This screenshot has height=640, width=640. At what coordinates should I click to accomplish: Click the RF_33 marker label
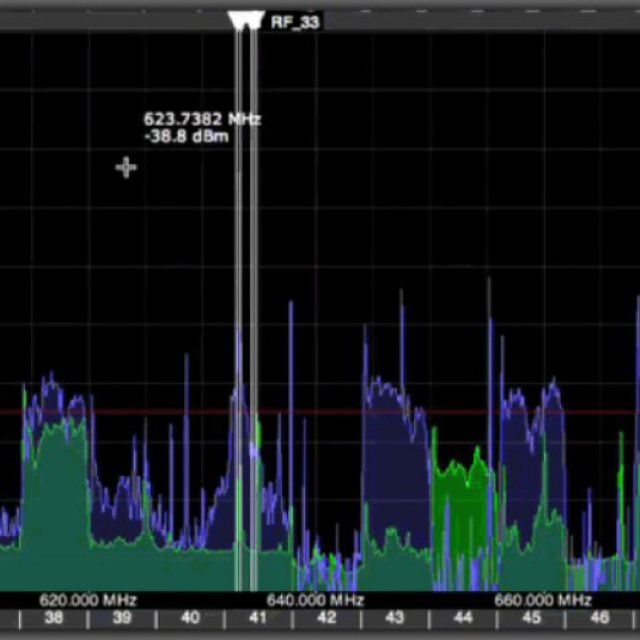coord(295,21)
